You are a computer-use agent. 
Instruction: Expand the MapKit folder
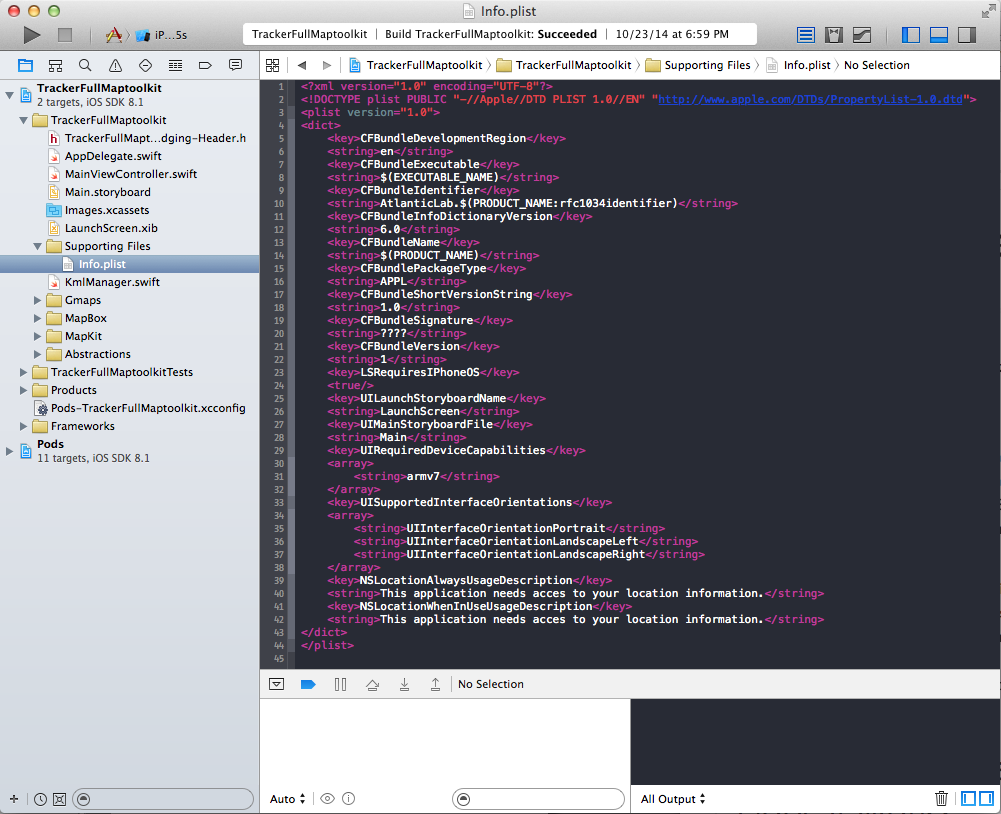click(37, 336)
